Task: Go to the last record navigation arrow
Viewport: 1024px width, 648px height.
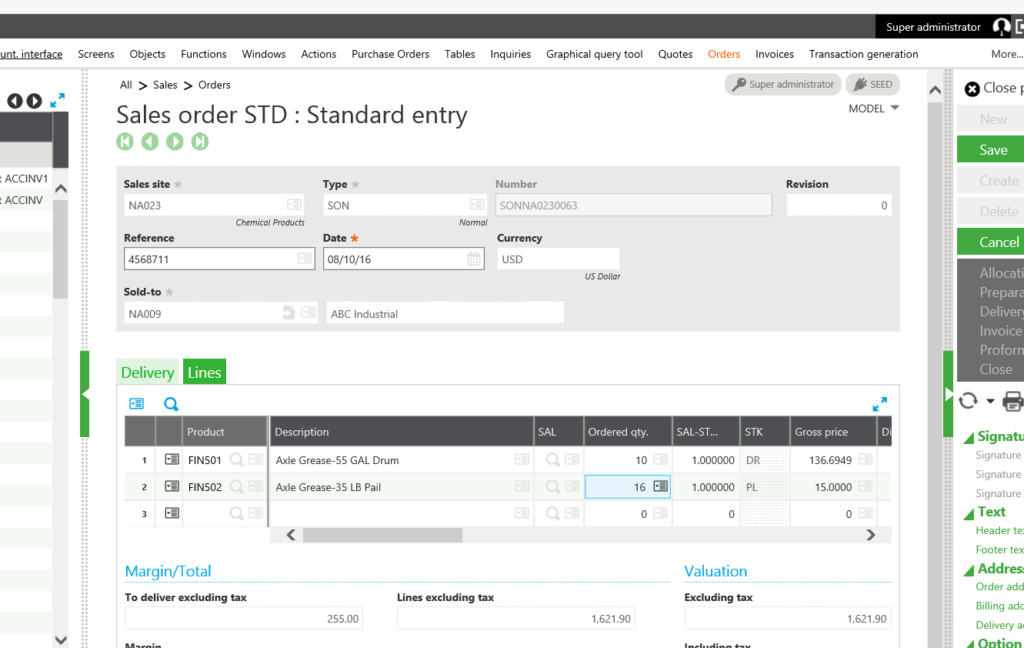Action: coord(200,142)
